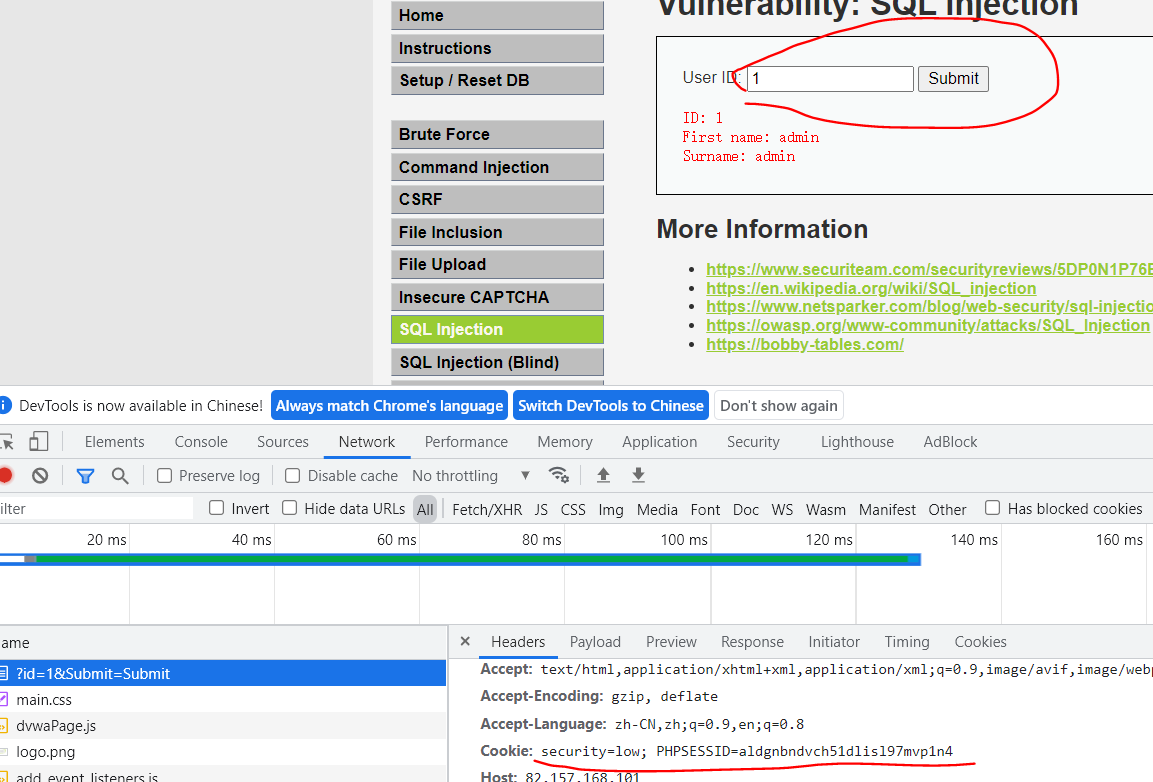Open the Timing tab of request

(x=907, y=641)
